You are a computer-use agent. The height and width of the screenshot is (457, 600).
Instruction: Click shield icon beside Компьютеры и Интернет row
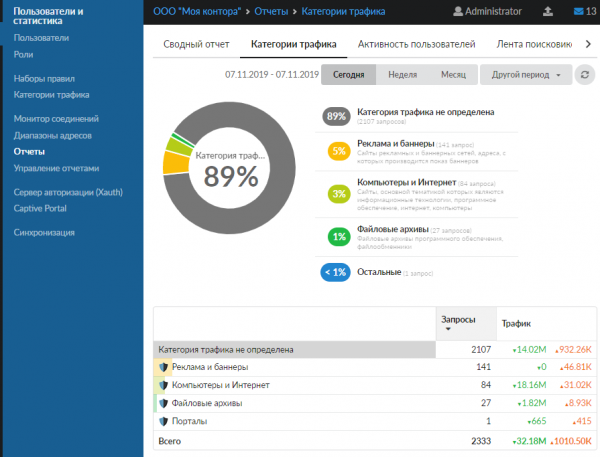point(165,385)
